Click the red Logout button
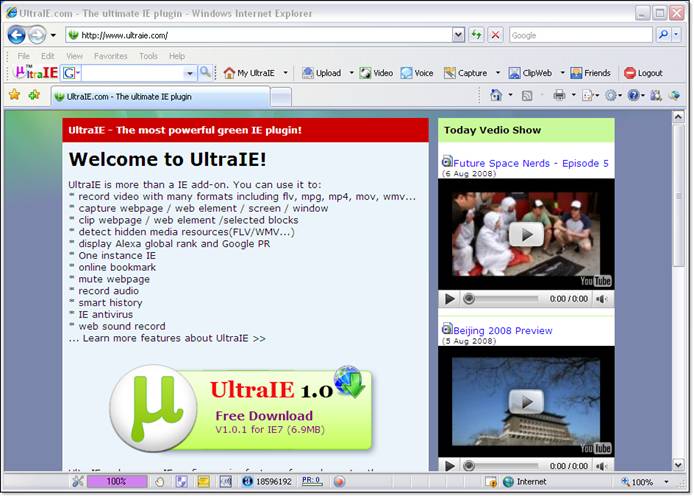 tap(643, 73)
